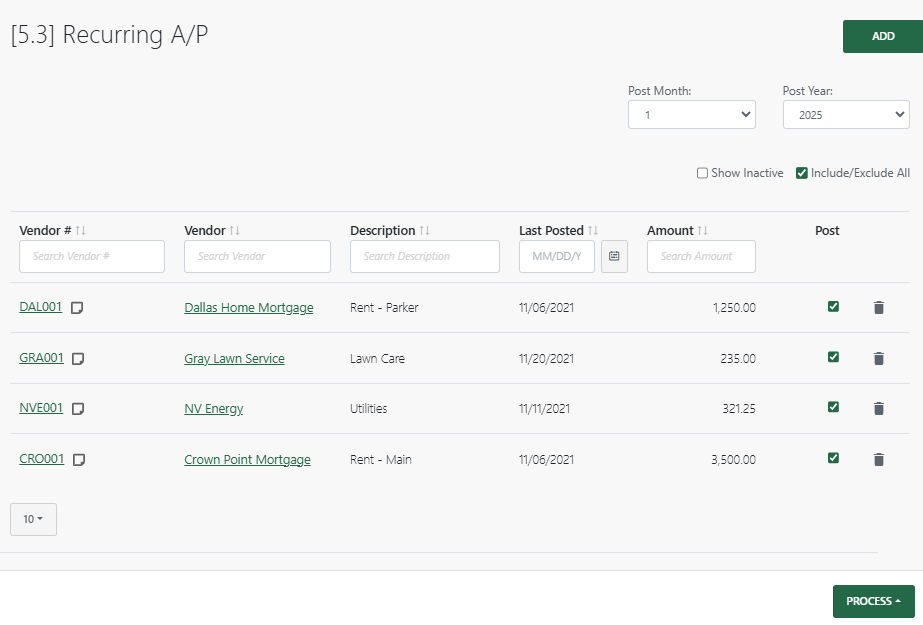Delete the Dallas Home Mortgage recurring entry
Viewport: 923px width, 625px height.
pyautogui.click(x=878, y=307)
